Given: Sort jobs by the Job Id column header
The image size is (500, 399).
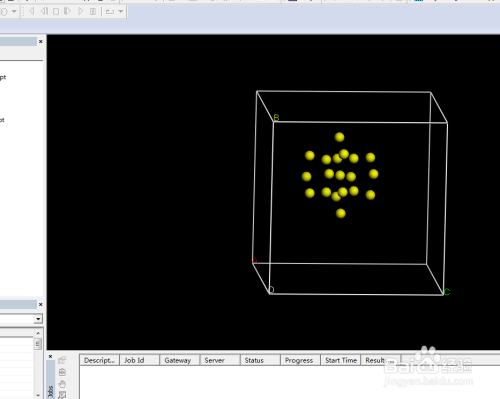Looking at the screenshot, I should tap(139, 360).
